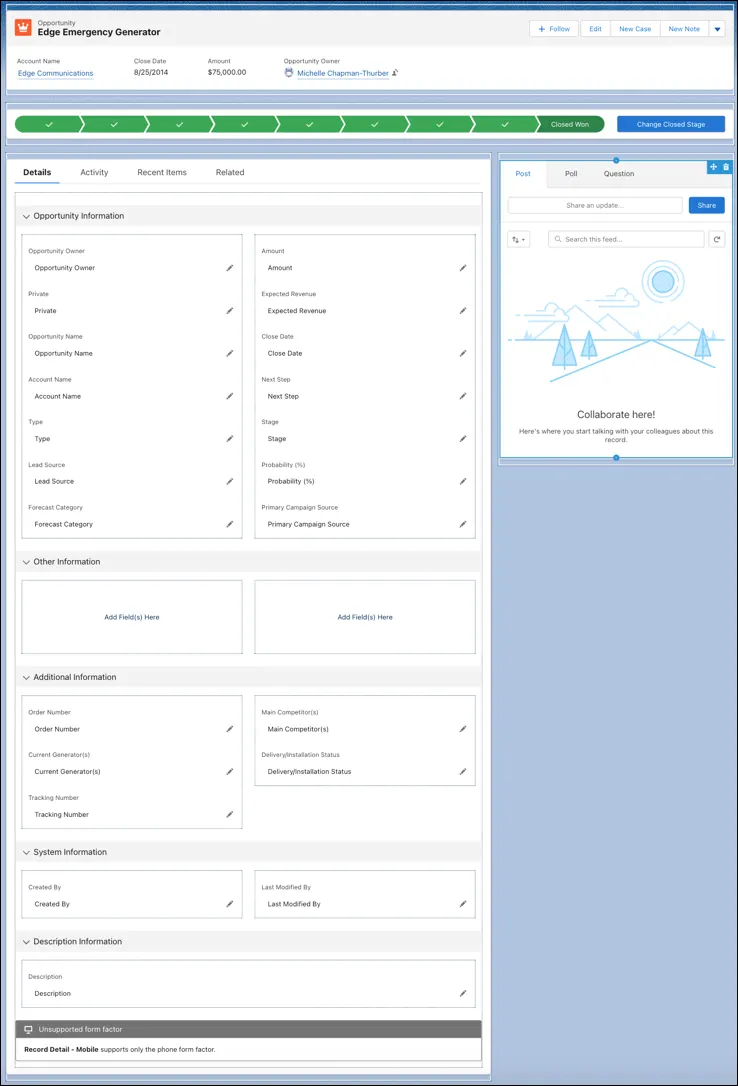Click pencil icon beside Primary Campaign Source
This screenshot has height=1086, width=738.
[x=463, y=524]
